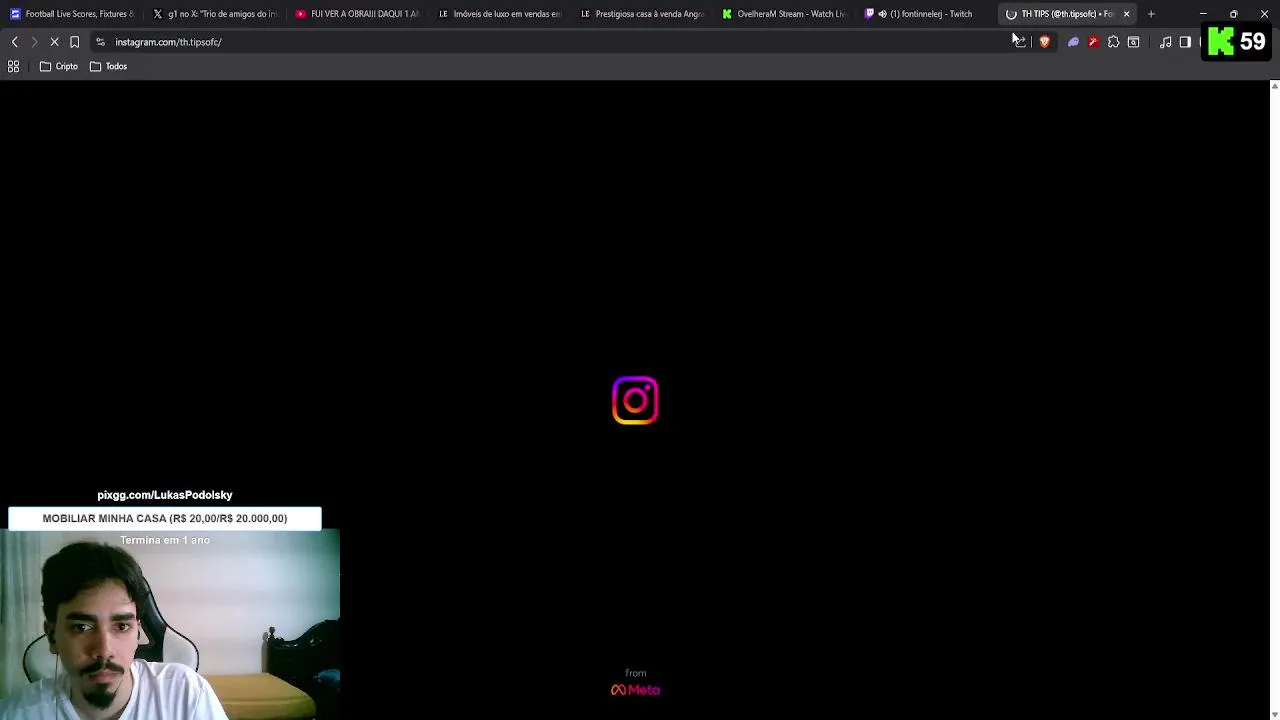Toggle the browser sidebar panel

tap(1185, 42)
